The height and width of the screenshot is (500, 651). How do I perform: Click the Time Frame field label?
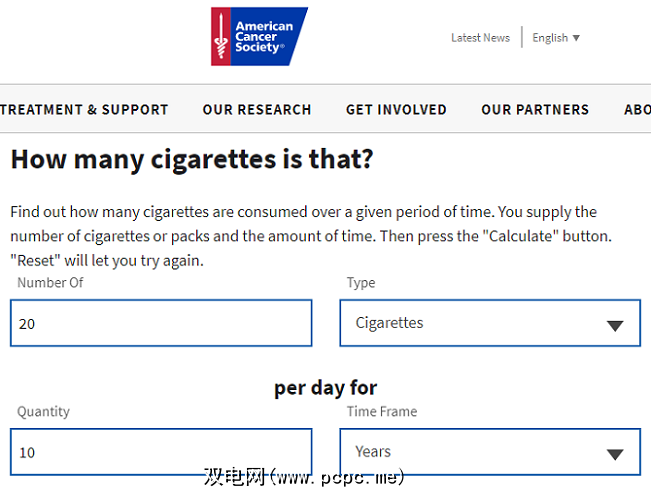(x=382, y=411)
